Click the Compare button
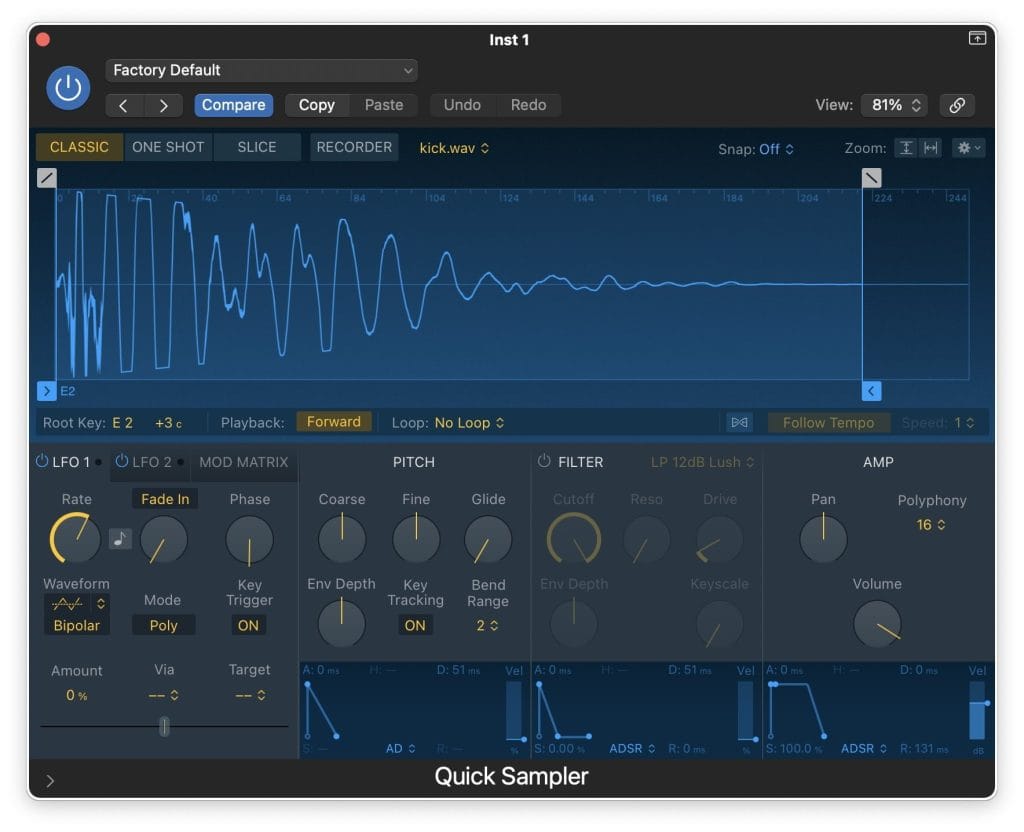 (233, 105)
